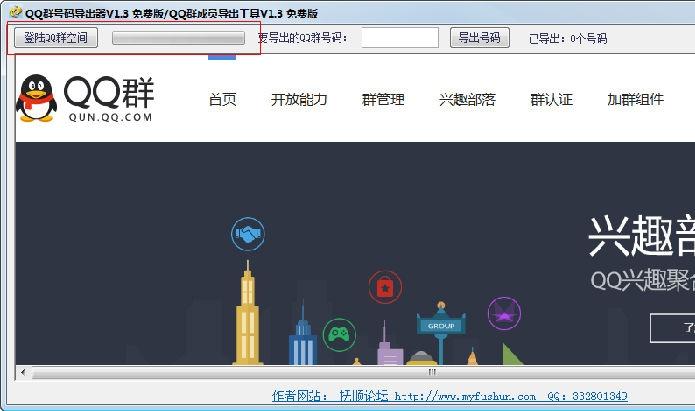Image resolution: width=695 pixels, height=411 pixels.
Task: Click the green game controller icon
Action: point(339,335)
